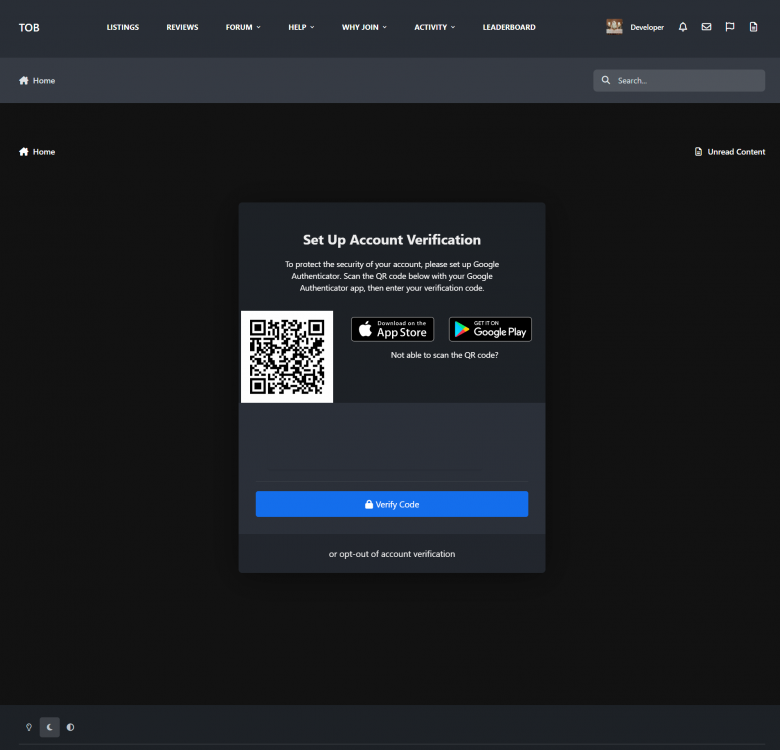Click the Verify Code button
Image resolution: width=780 pixels, height=750 pixels.
[392, 504]
